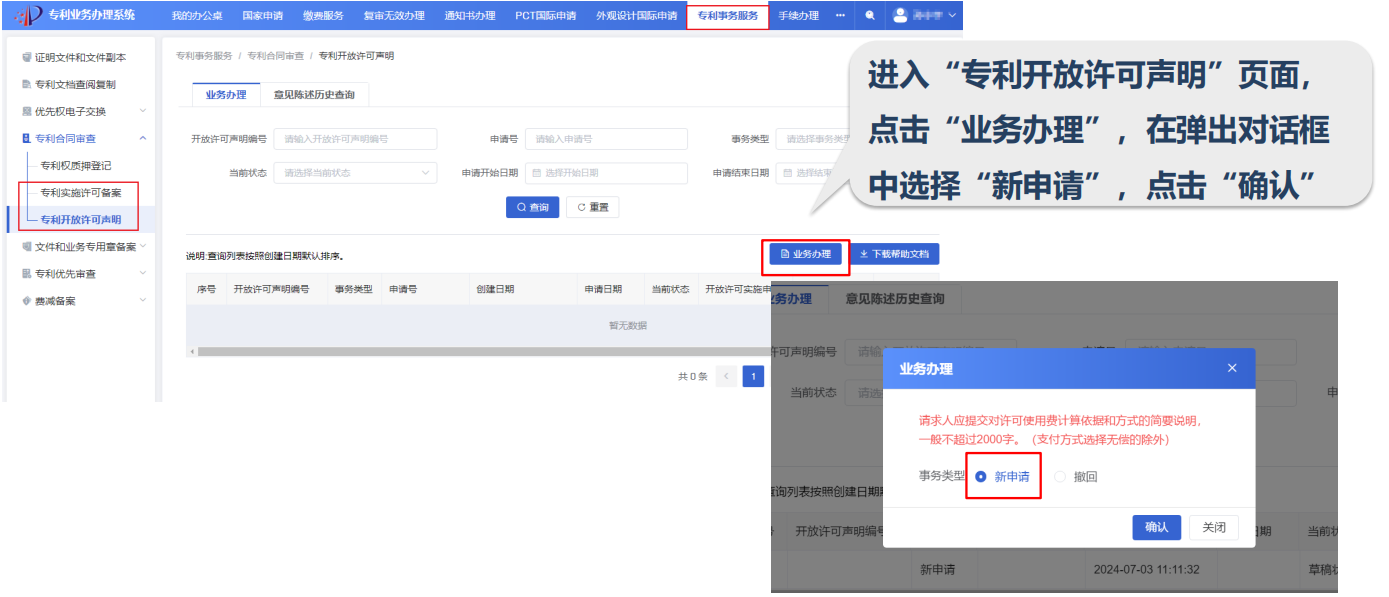The height and width of the screenshot is (597, 1389).
Task: Open the 当前状态 dropdown selector
Action: 355,173
